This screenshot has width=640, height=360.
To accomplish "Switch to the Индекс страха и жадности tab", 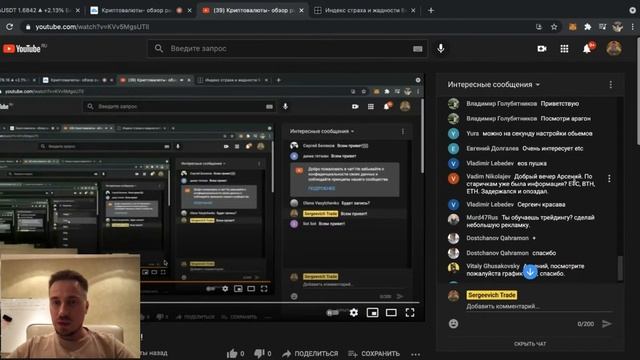I will [x=364, y=10].
